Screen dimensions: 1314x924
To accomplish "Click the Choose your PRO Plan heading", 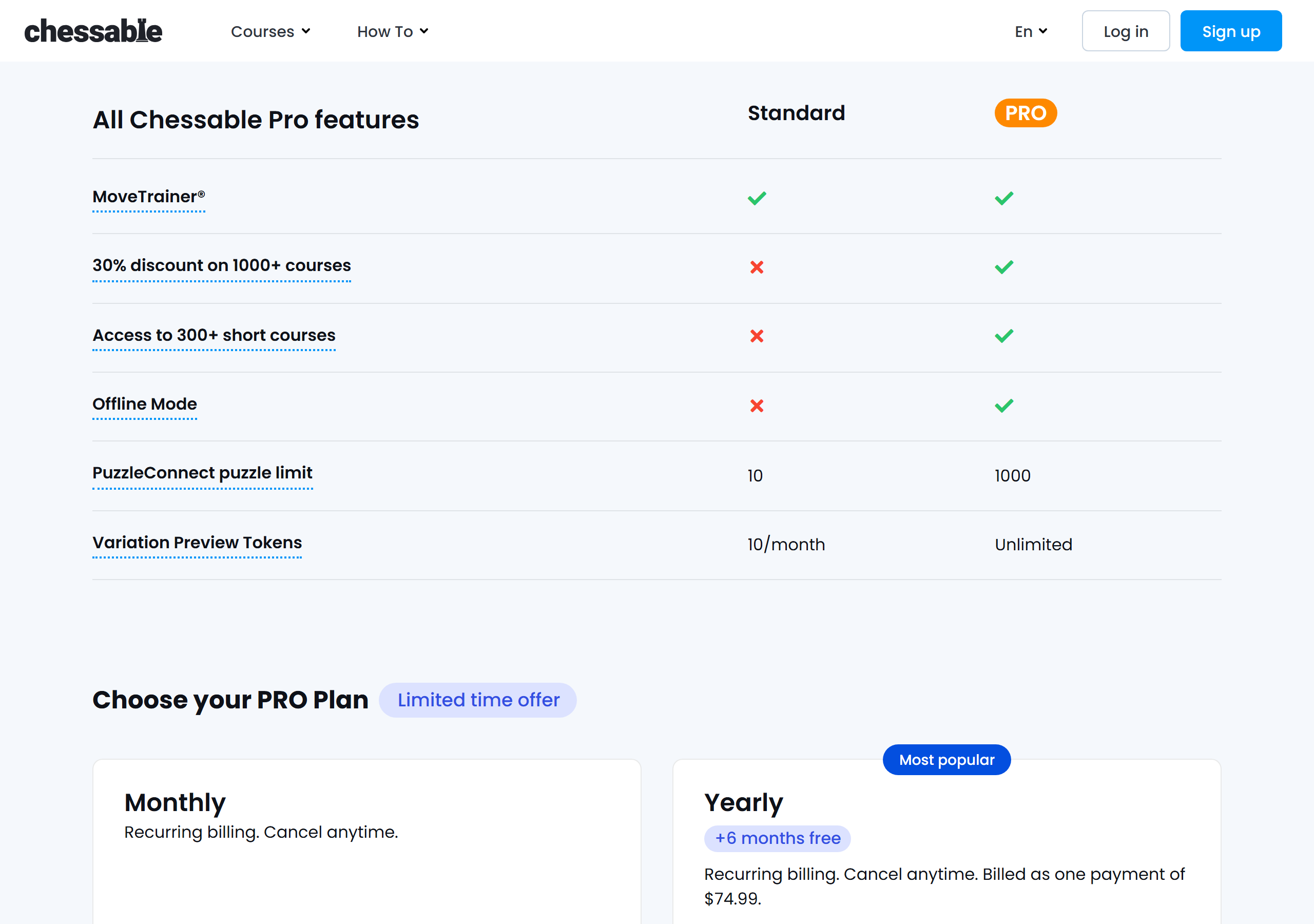I will [x=230, y=700].
